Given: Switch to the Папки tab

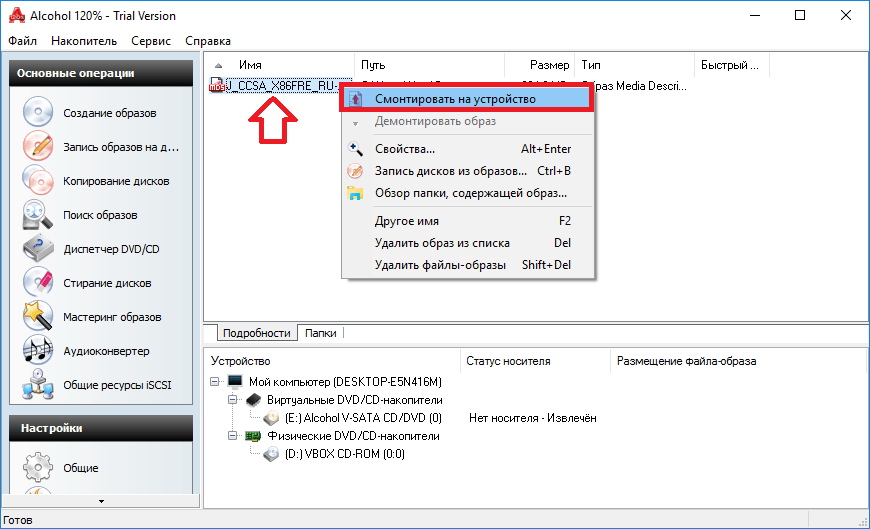Looking at the screenshot, I should [320, 333].
